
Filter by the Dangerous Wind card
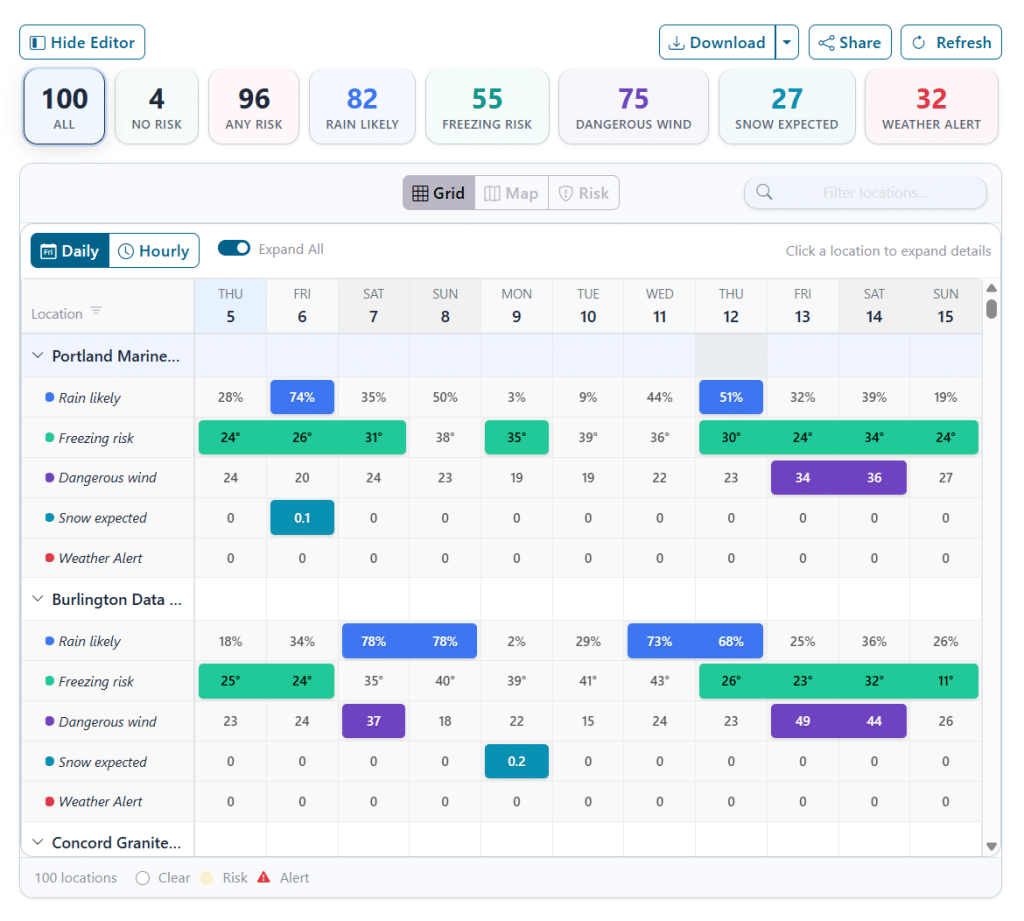(633, 107)
